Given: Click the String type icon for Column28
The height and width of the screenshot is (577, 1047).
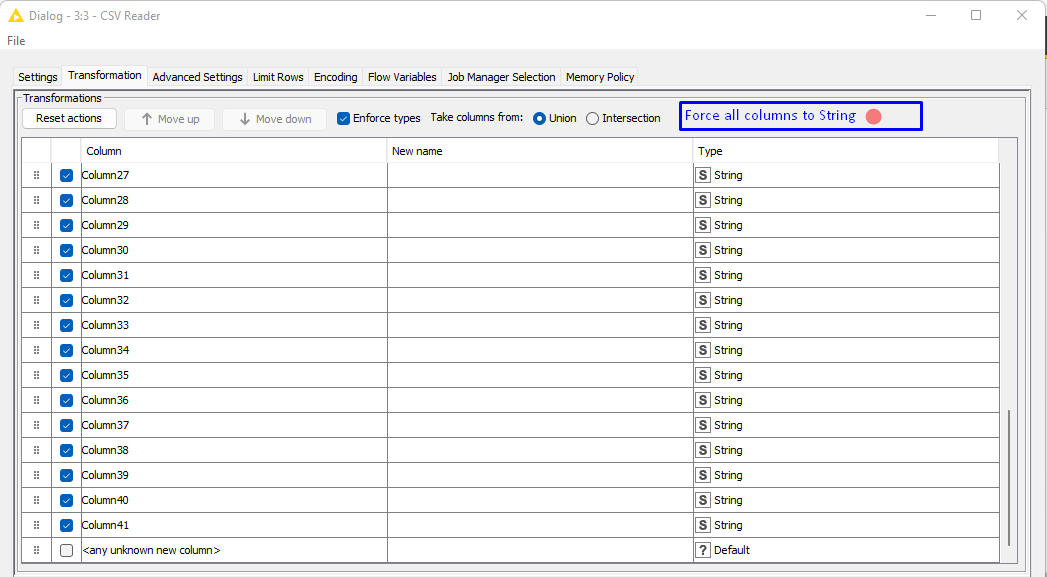Looking at the screenshot, I should coord(702,200).
